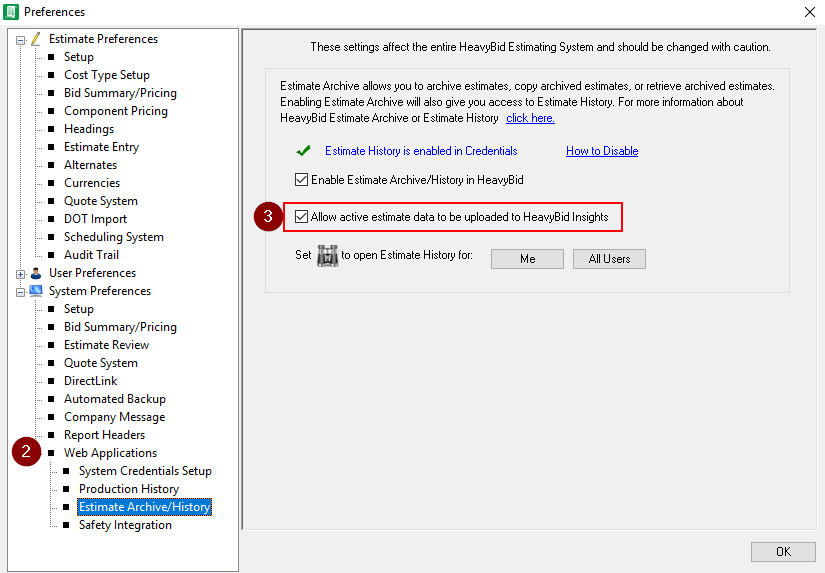Select Automated Backup under System Preferences
The height and width of the screenshot is (573, 825).
pos(114,399)
